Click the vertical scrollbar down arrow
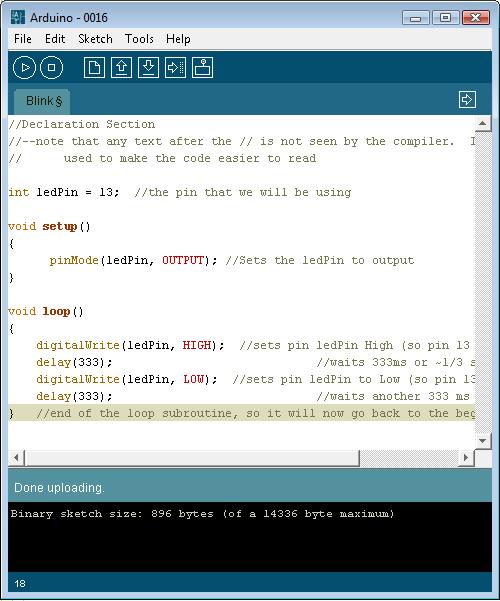The height and width of the screenshot is (601, 500). coord(482,440)
